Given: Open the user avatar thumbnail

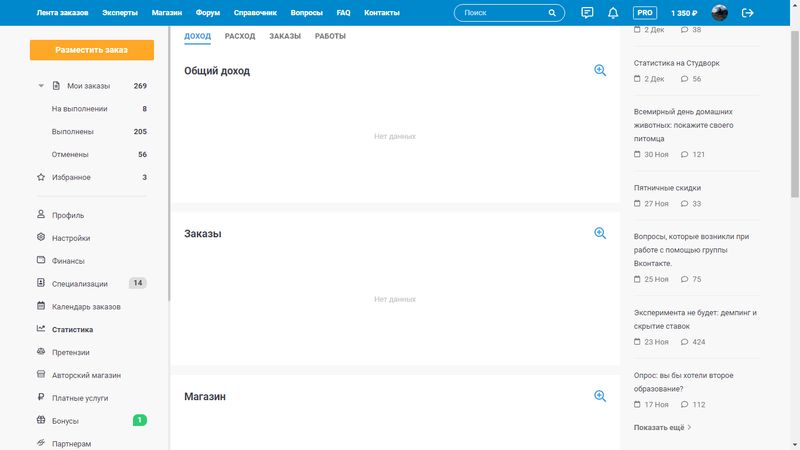Looking at the screenshot, I should click(x=719, y=13).
